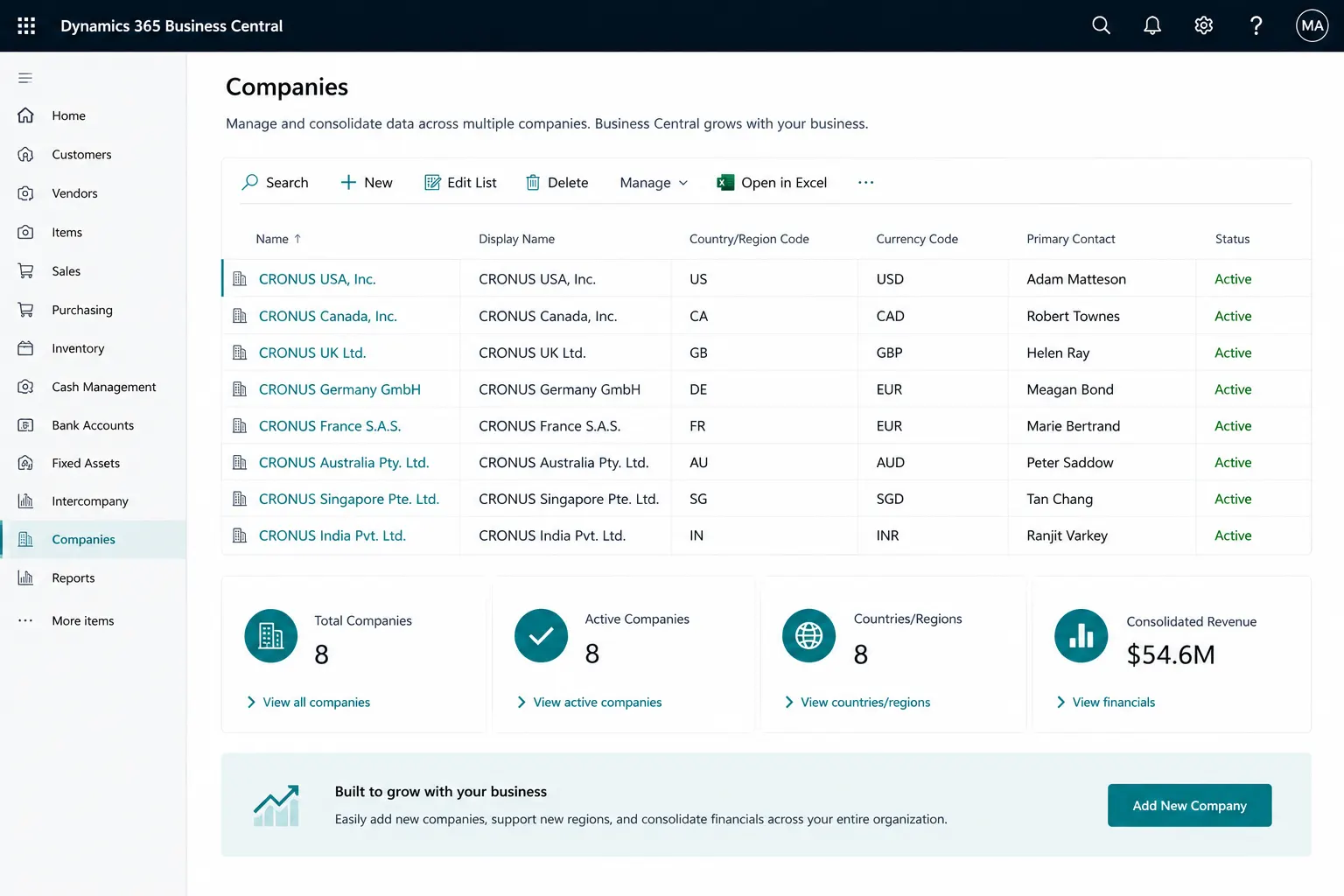The height and width of the screenshot is (896, 1344).
Task: Click the building icon beside CRONUS USA
Action: [240, 279]
